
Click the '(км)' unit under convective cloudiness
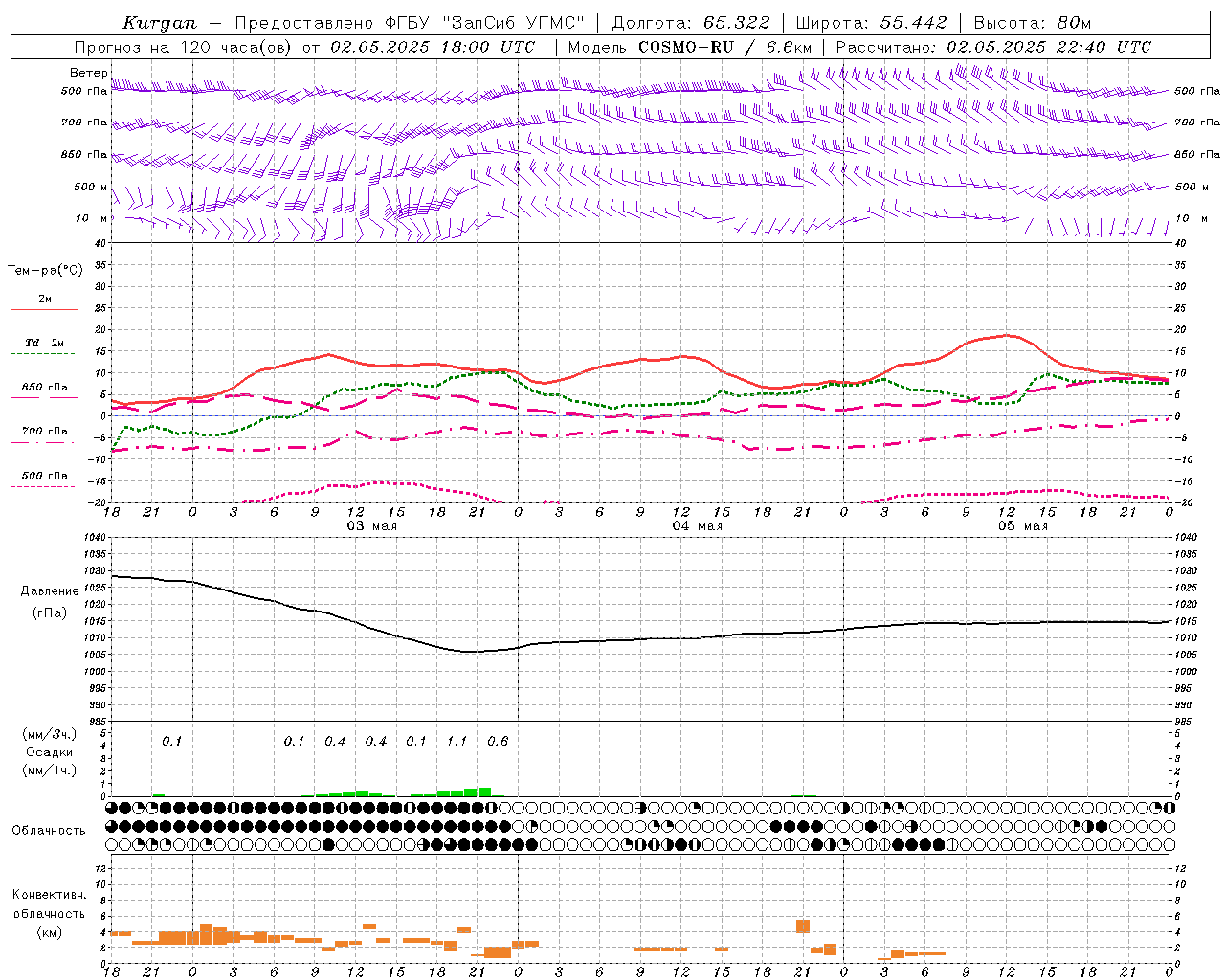pyautogui.click(x=49, y=932)
